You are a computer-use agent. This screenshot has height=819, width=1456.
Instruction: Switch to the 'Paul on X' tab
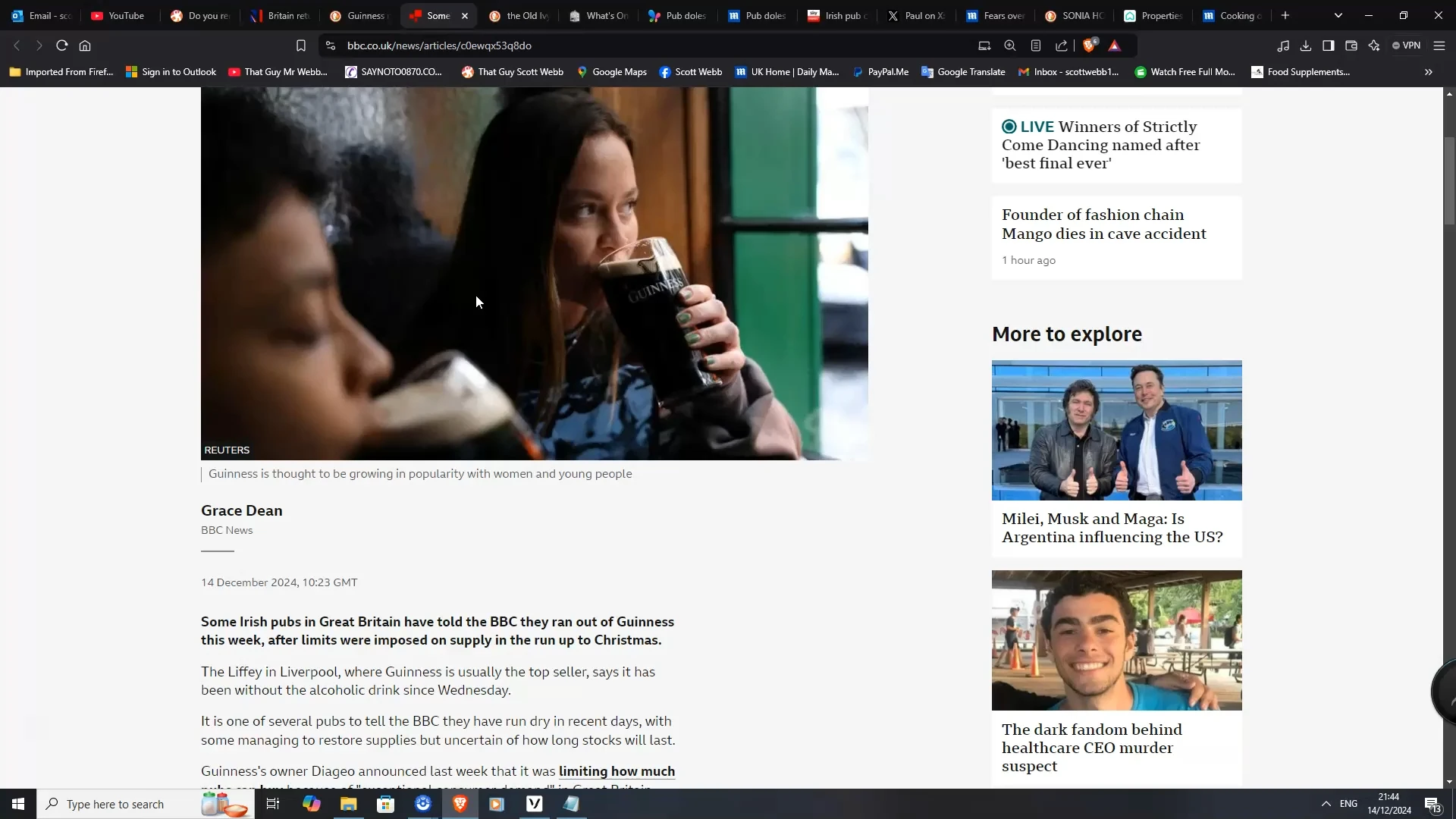918,15
